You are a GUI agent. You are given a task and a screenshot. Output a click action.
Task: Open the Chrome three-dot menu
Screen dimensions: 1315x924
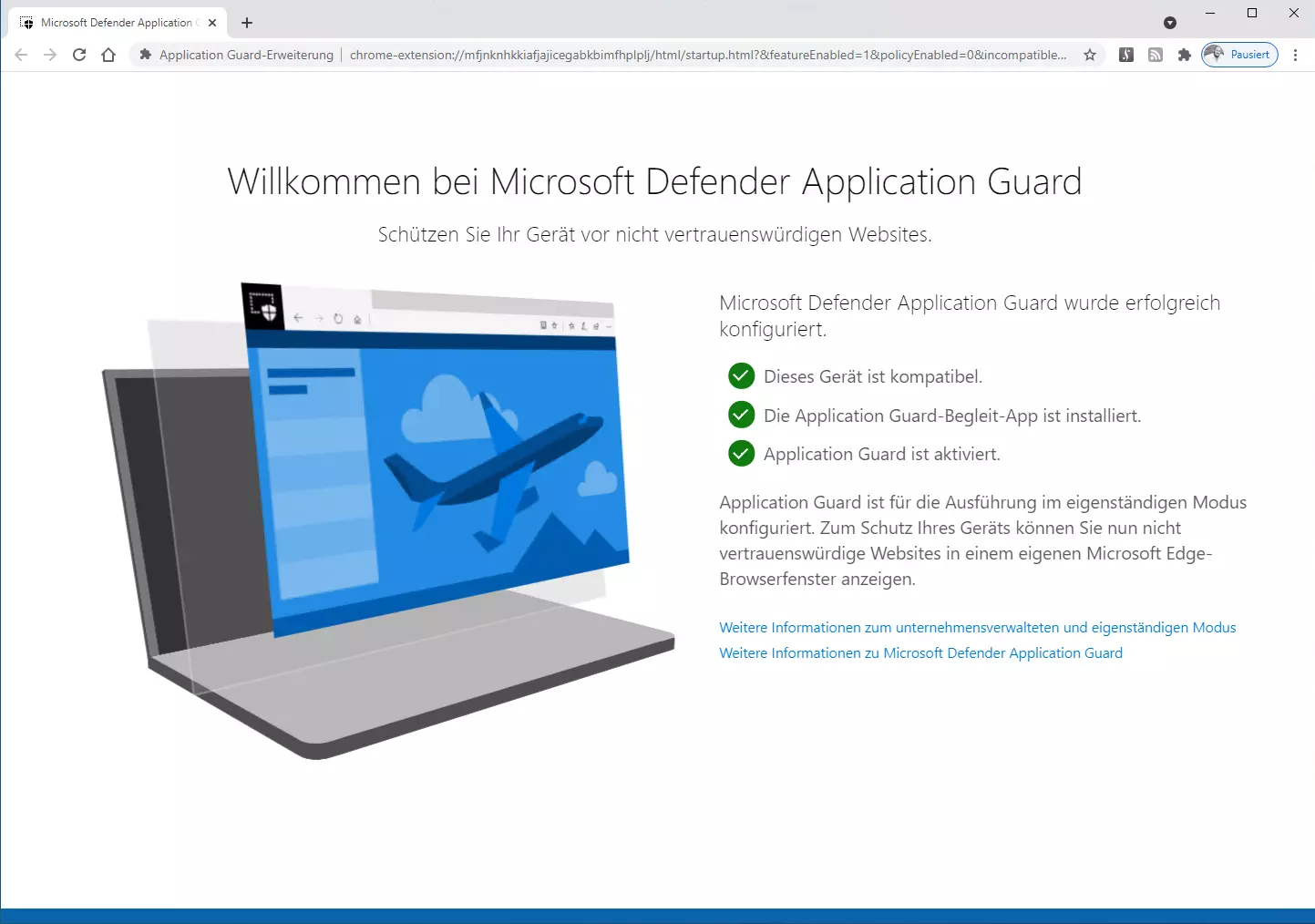[1295, 55]
